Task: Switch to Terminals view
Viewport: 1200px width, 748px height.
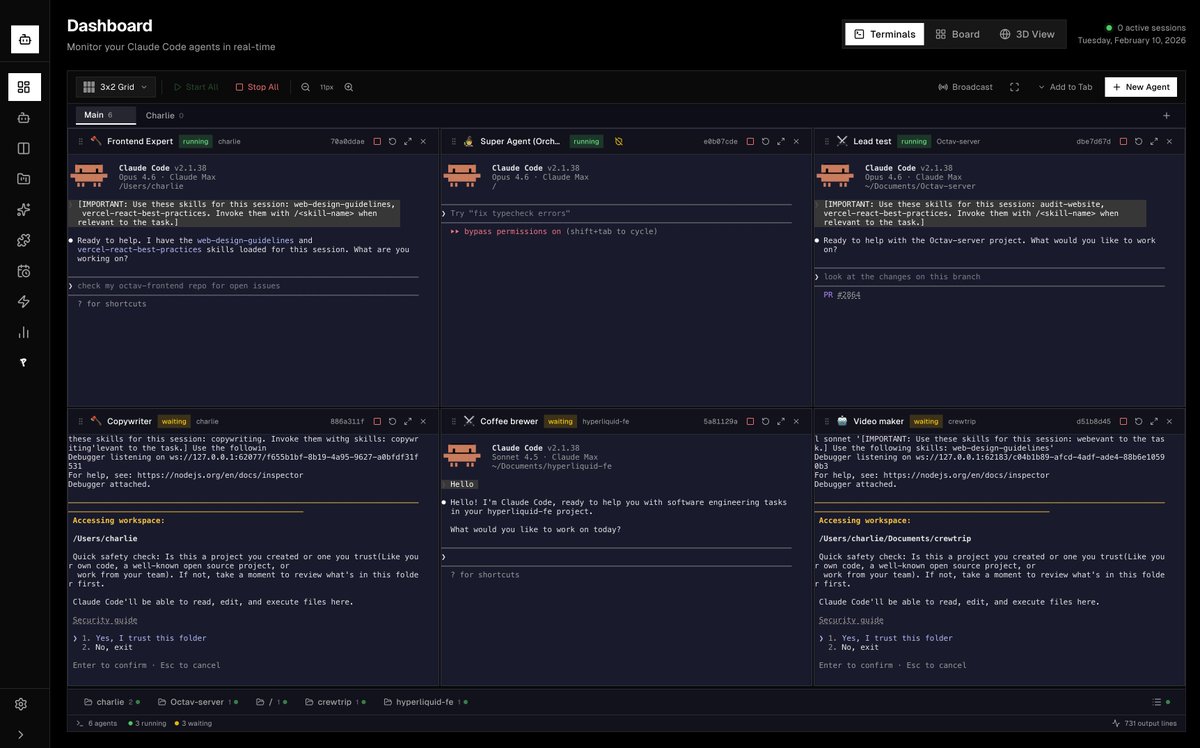Action: 885,34
